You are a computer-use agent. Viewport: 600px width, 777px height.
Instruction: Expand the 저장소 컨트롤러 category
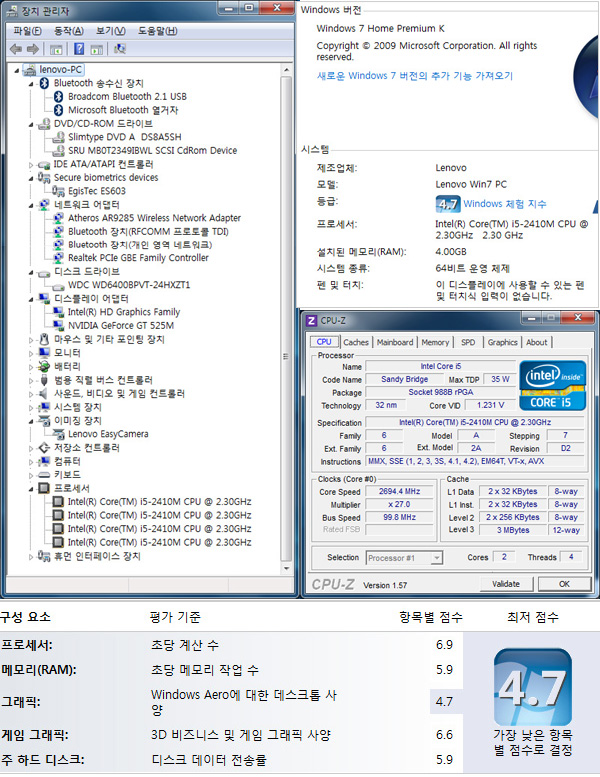pos(31,448)
